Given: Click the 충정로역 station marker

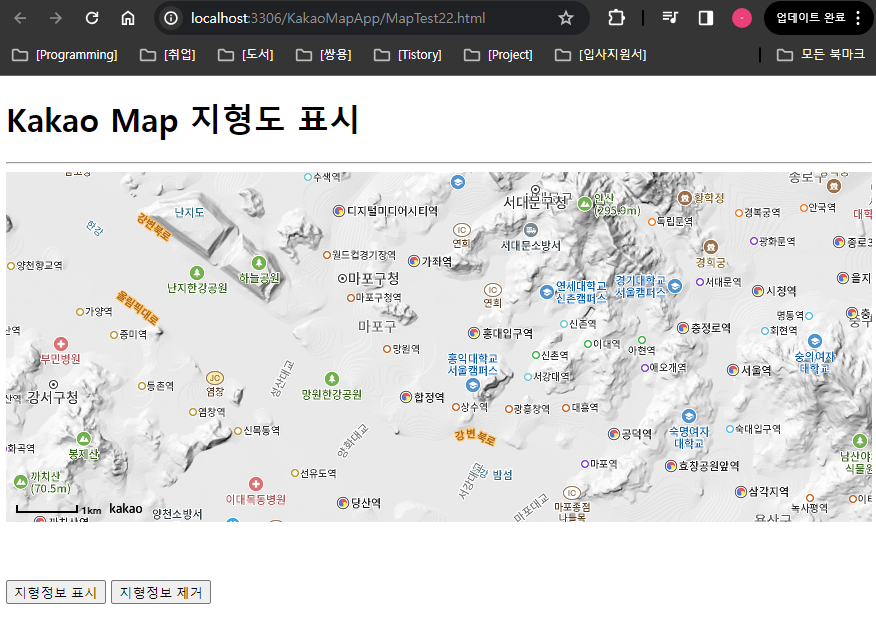Looking at the screenshot, I should (683, 328).
